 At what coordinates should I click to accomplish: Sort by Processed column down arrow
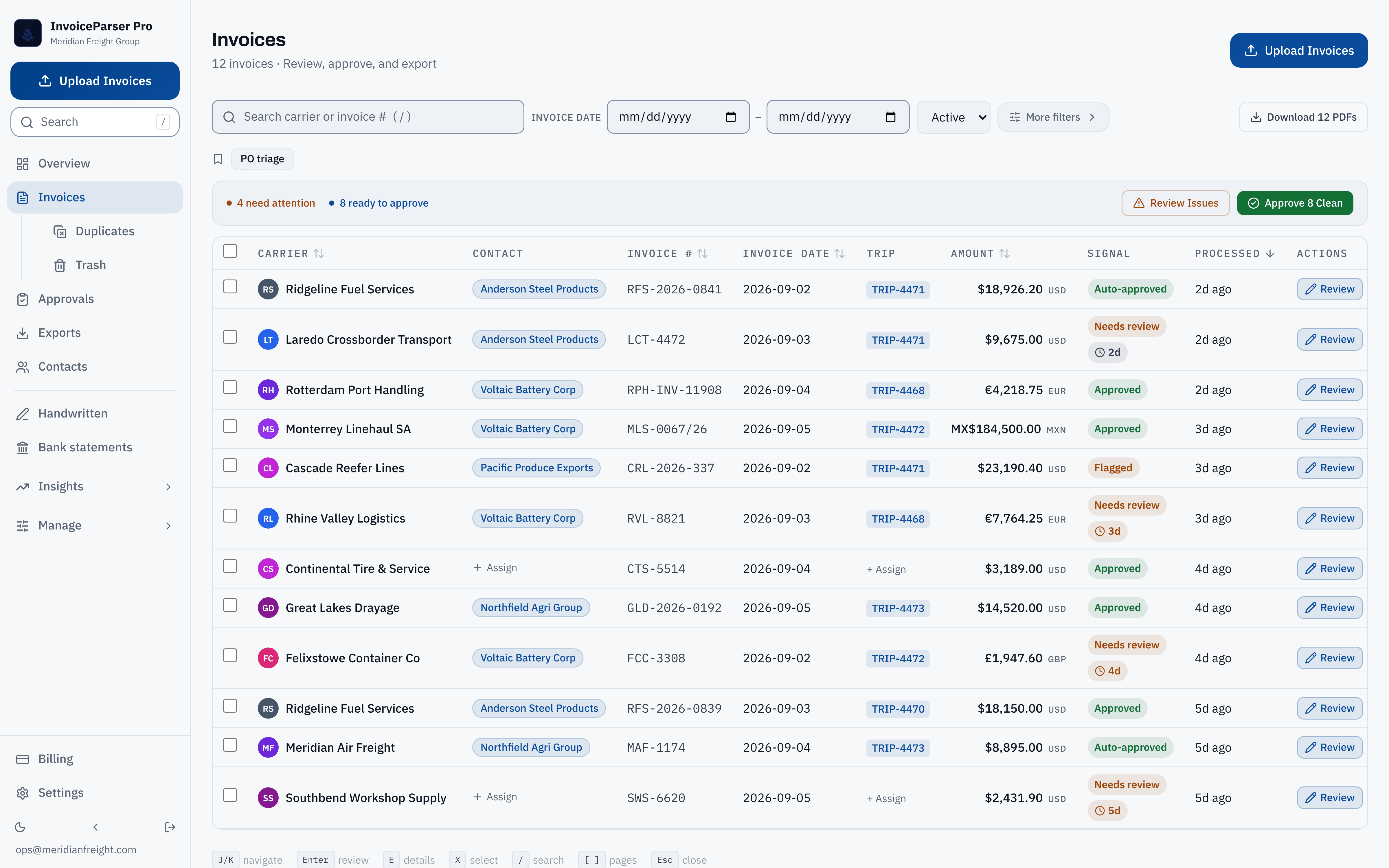click(1269, 253)
